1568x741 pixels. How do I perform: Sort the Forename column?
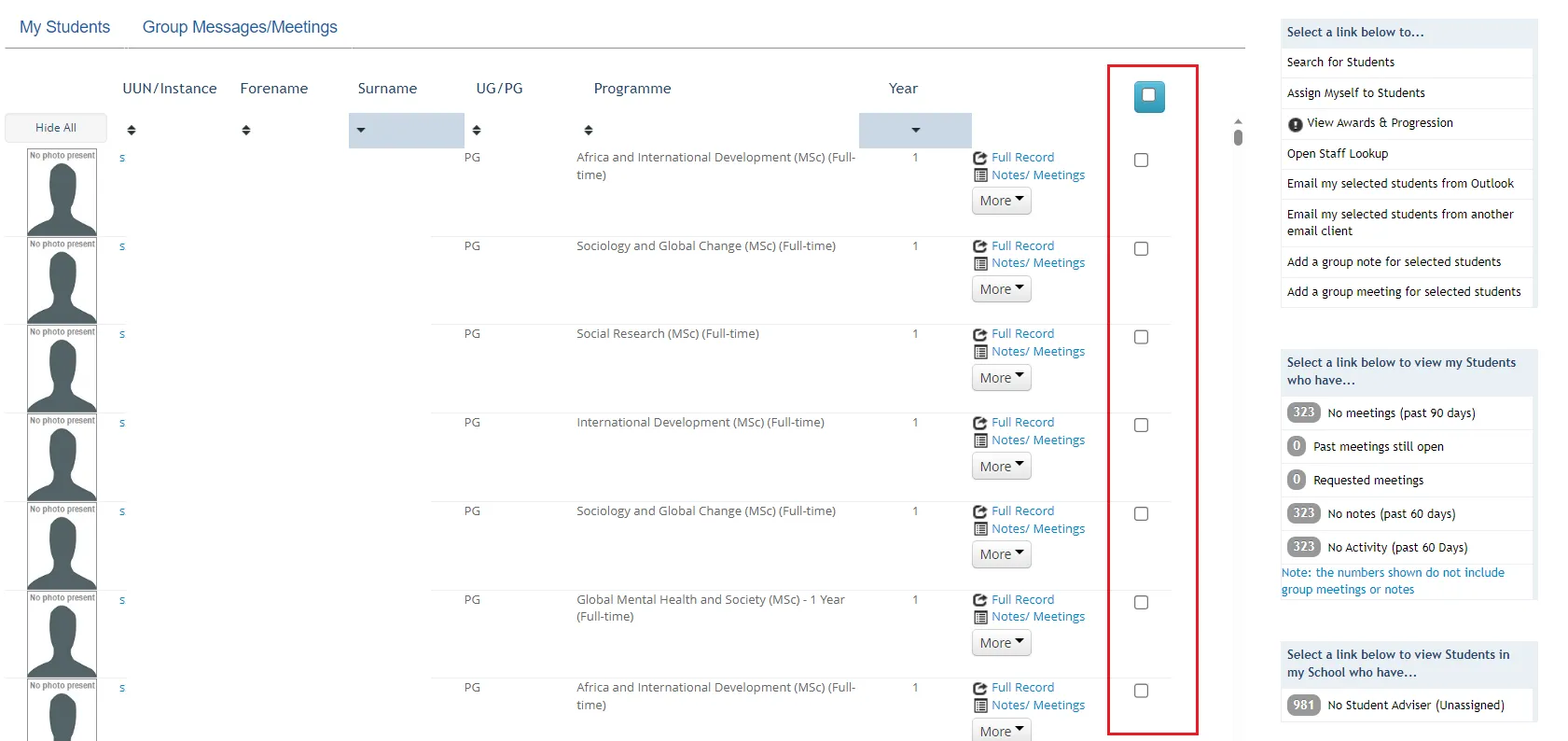(x=246, y=131)
